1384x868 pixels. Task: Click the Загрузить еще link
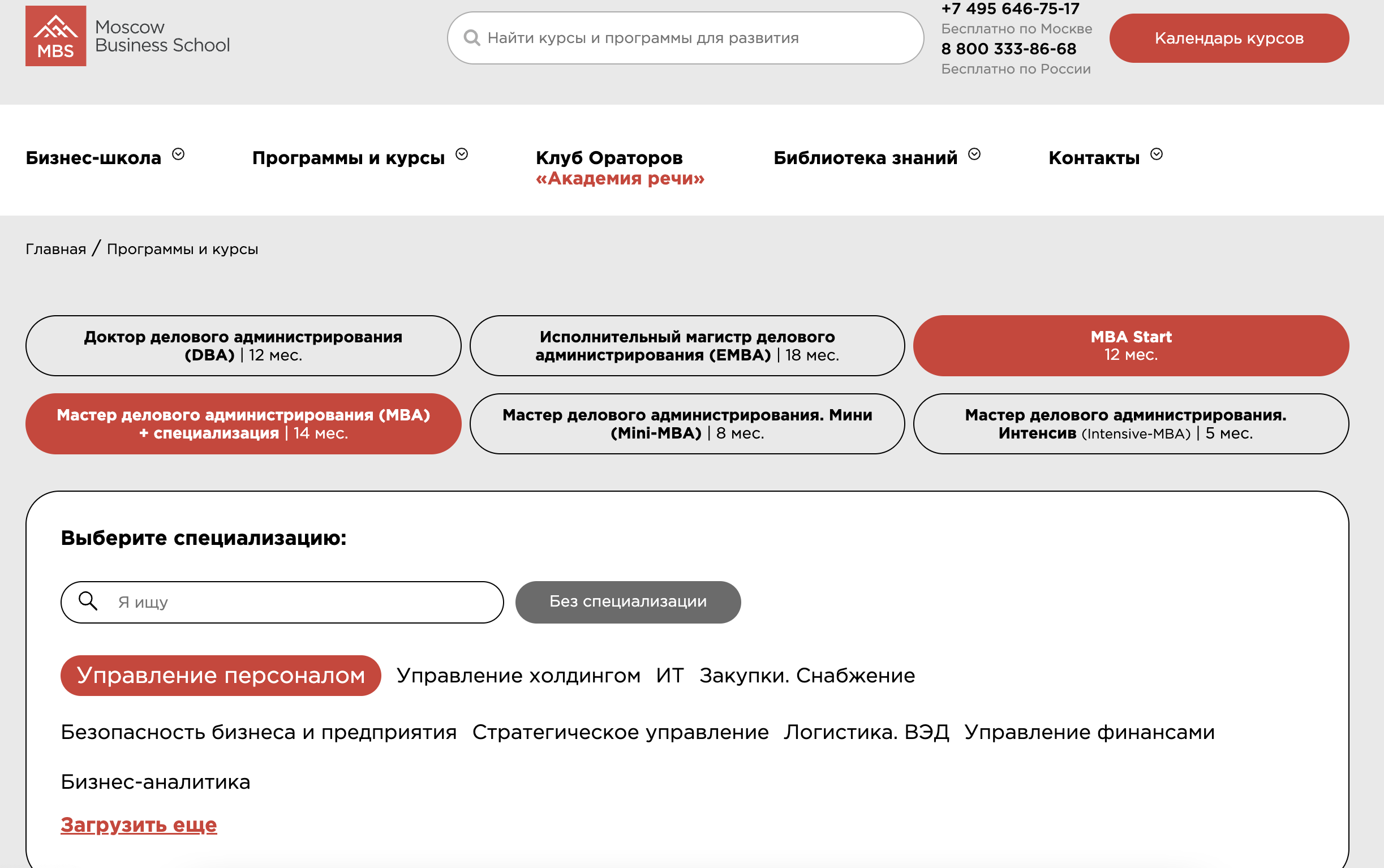tap(138, 824)
